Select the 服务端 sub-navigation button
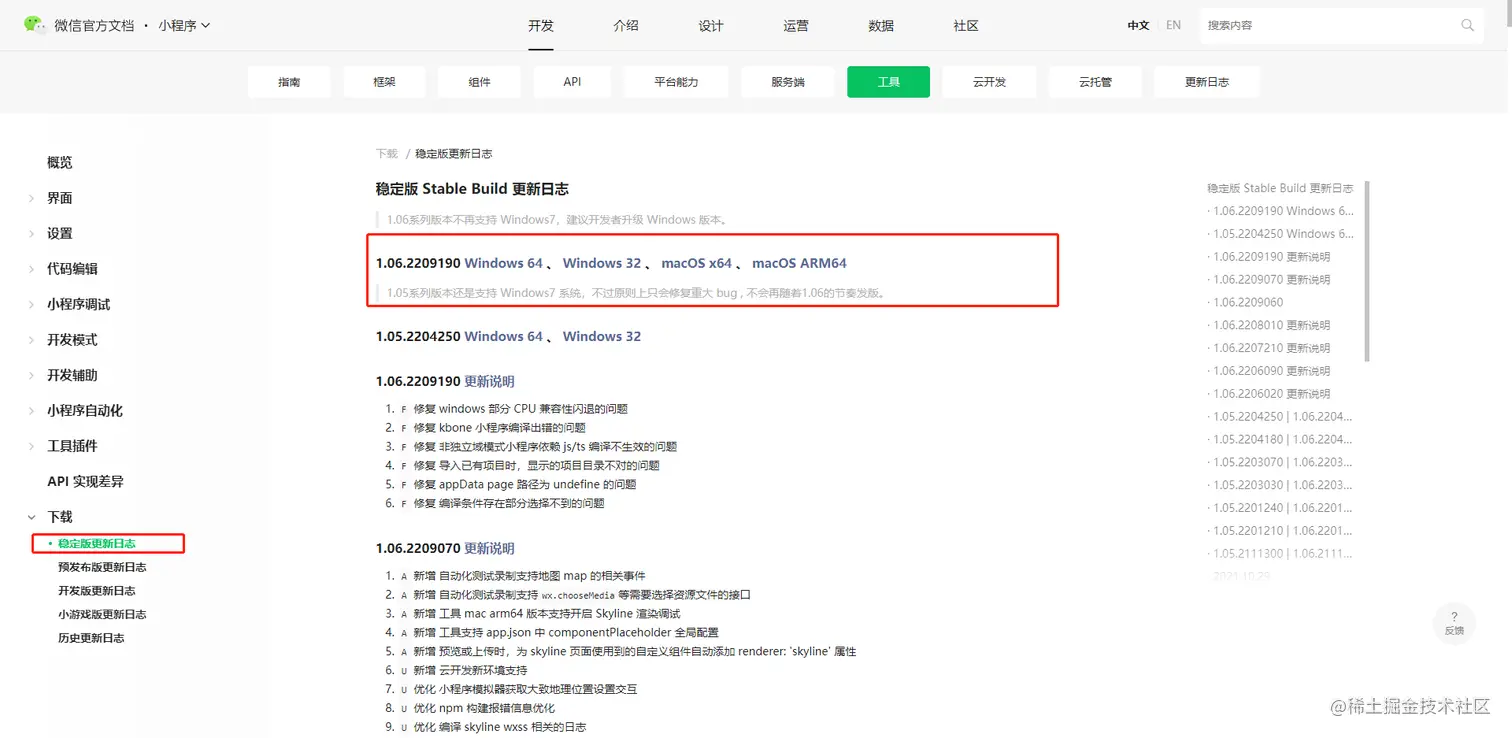The width and height of the screenshot is (1512, 738). click(x=787, y=82)
